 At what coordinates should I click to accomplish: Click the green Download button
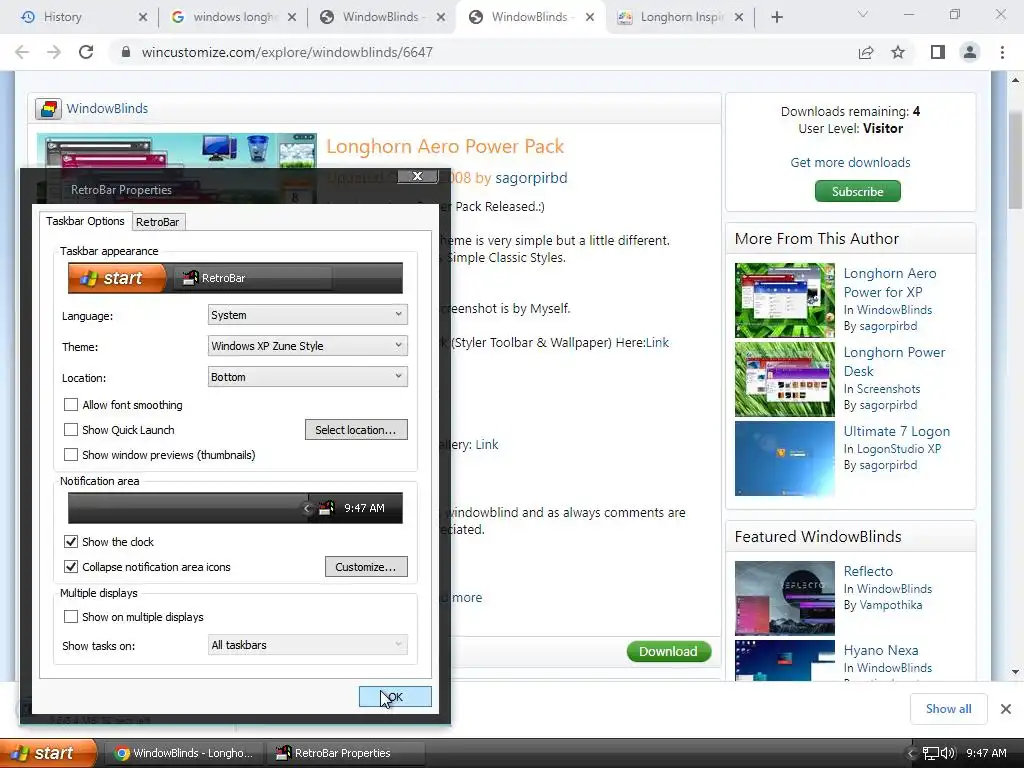point(669,651)
